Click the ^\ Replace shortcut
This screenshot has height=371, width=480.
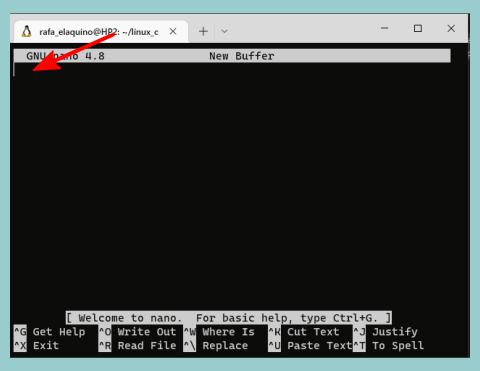(x=216, y=345)
